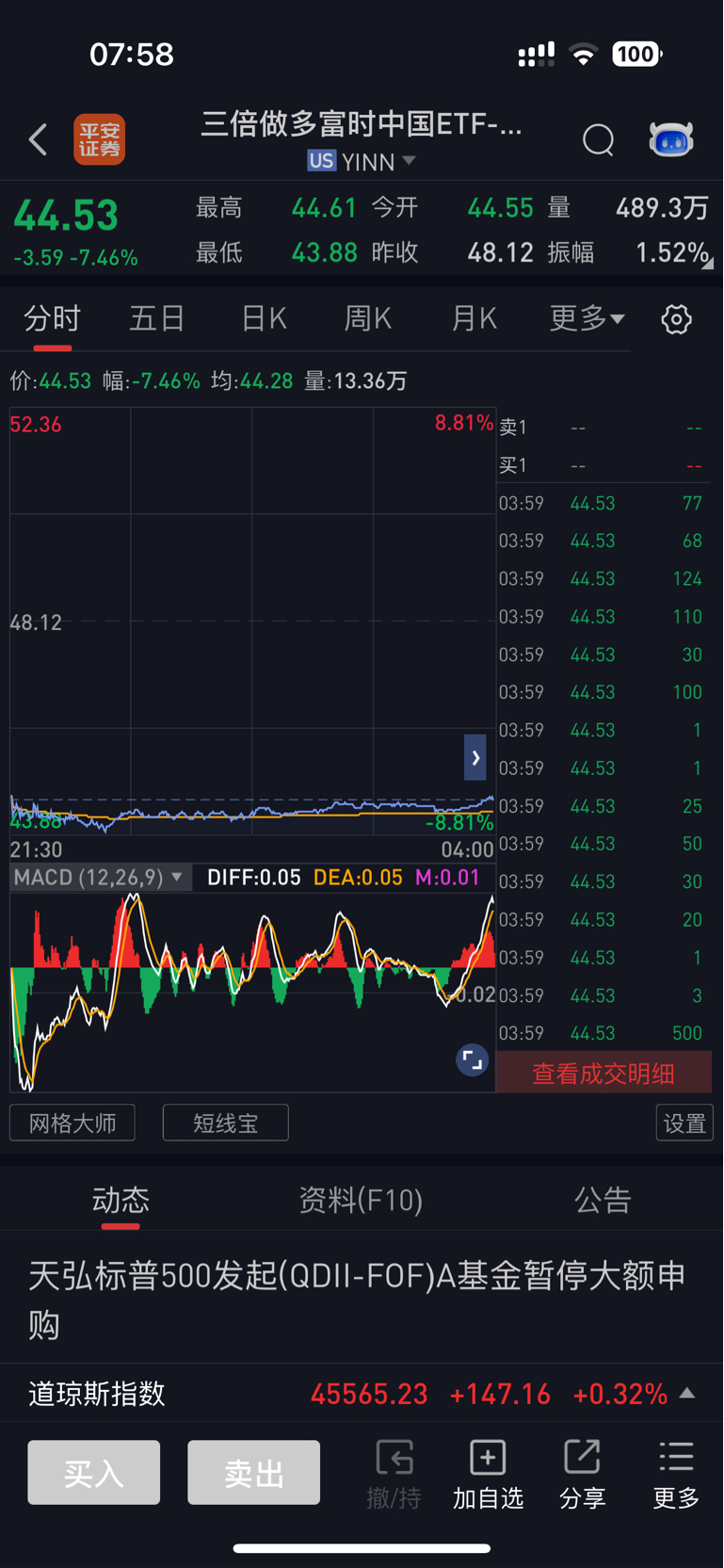Tap the 撤/持 icon

pyautogui.click(x=394, y=1473)
